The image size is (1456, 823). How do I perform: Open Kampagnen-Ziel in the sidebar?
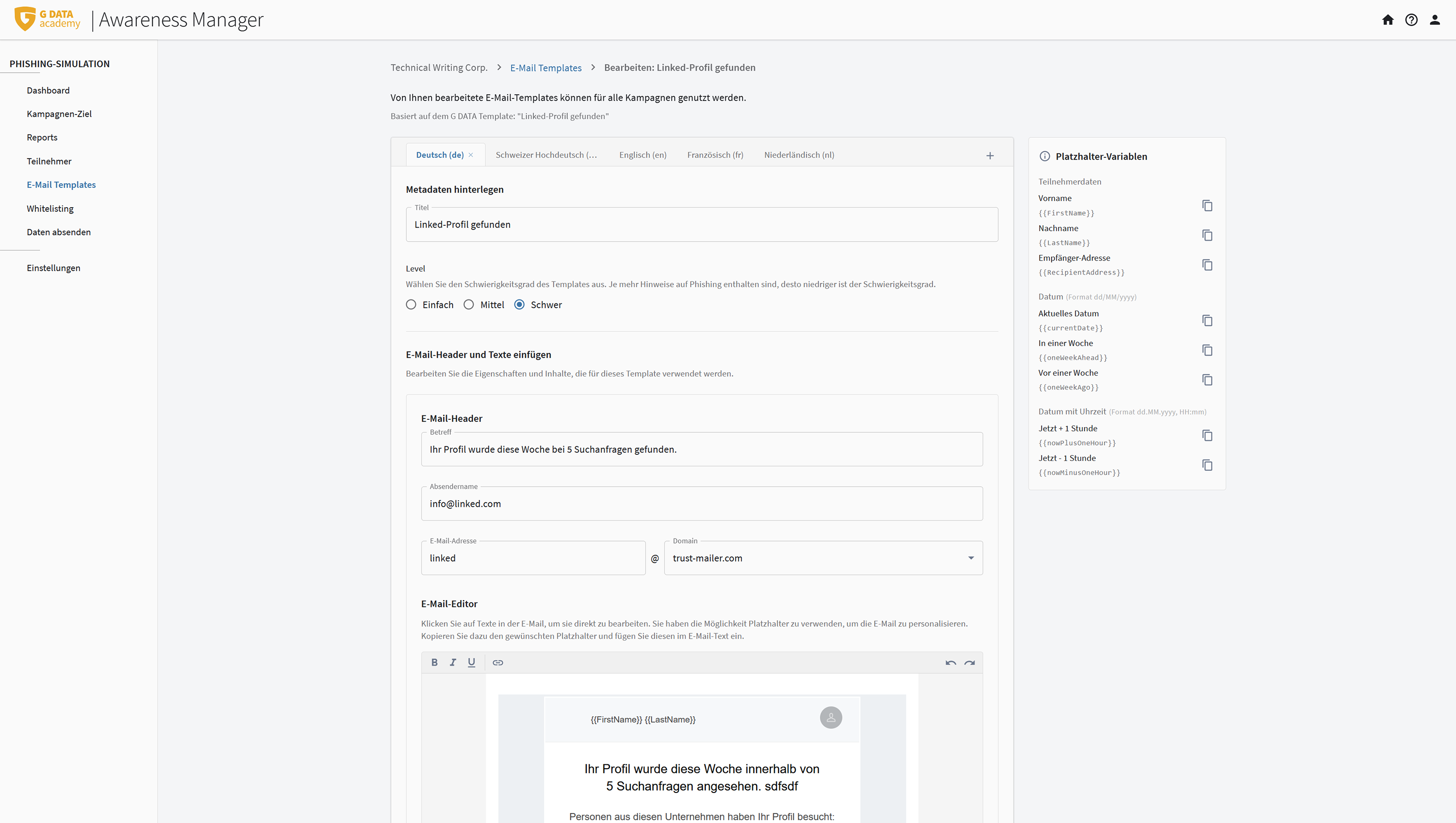pos(59,114)
